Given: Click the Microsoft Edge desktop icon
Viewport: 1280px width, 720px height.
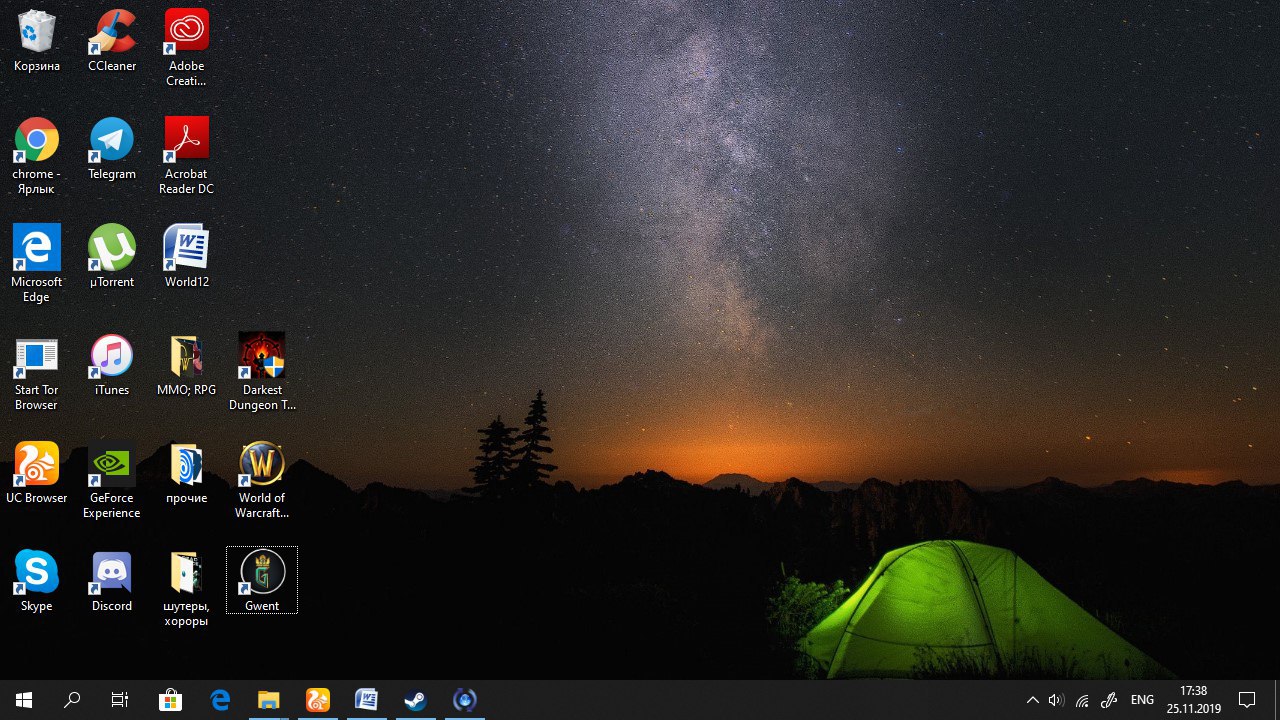Looking at the screenshot, I should coord(37,264).
